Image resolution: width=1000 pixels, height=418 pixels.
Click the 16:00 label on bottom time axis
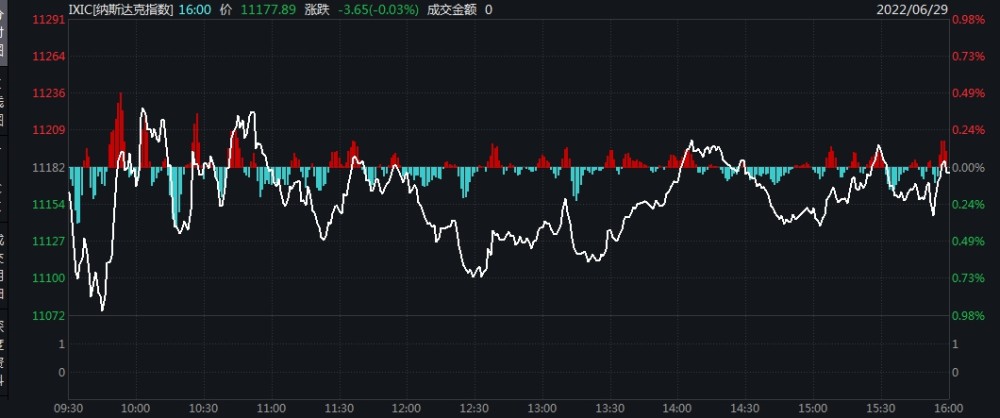tap(946, 408)
